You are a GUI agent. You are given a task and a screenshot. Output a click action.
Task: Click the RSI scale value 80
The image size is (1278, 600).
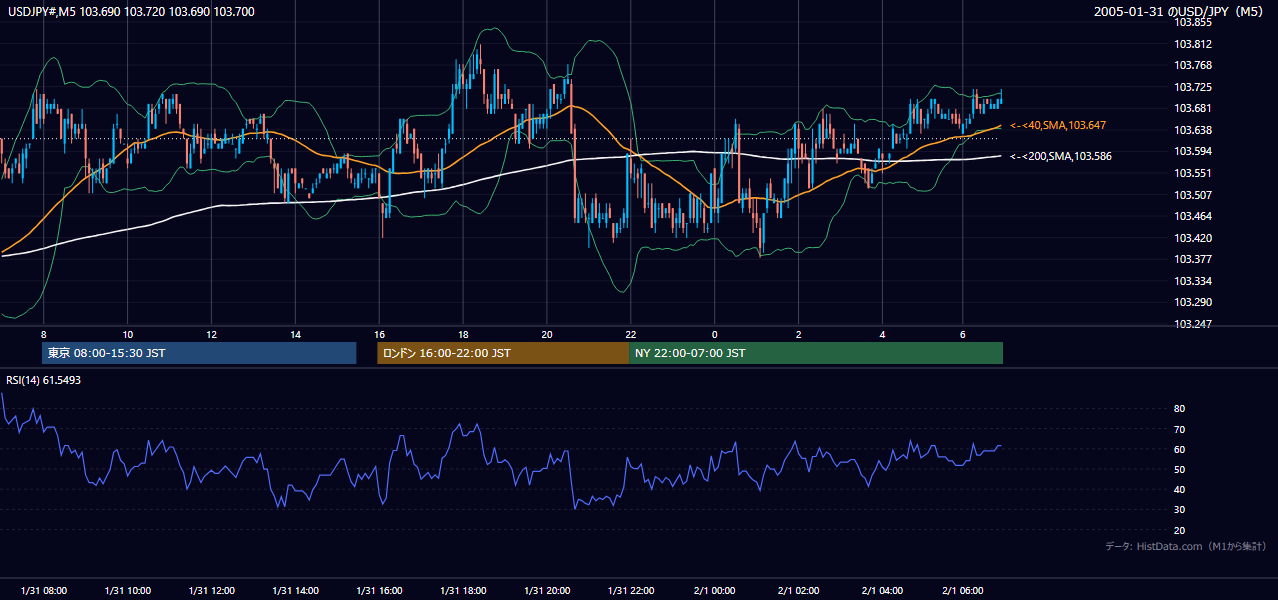click(1179, 409)
